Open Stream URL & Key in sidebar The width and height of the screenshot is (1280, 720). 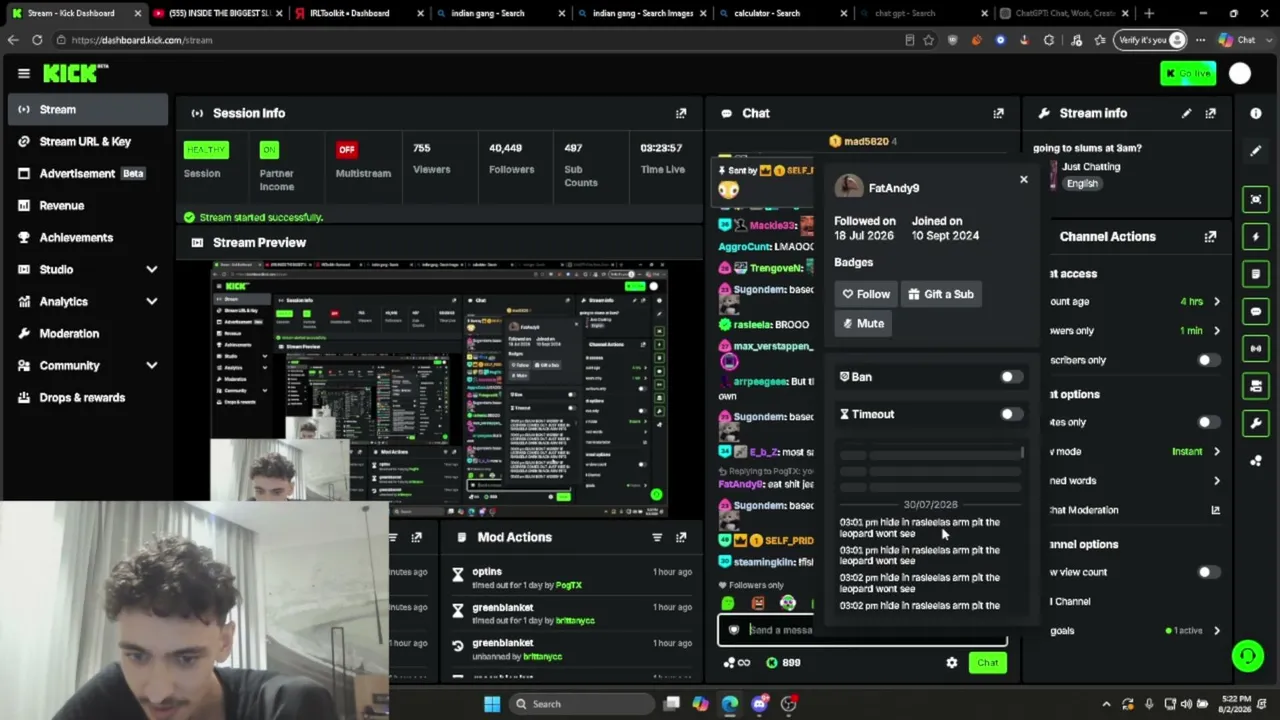point(88,141)
